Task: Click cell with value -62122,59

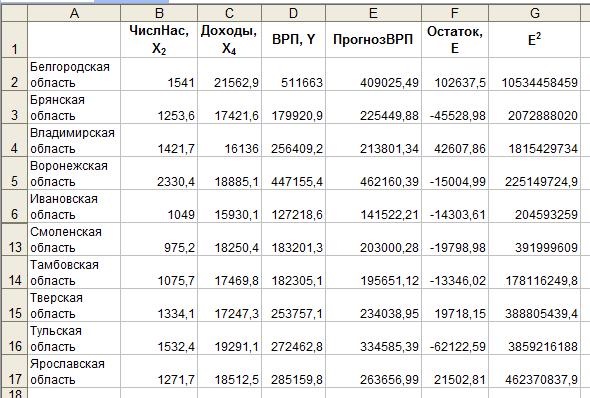Action: 455,338
